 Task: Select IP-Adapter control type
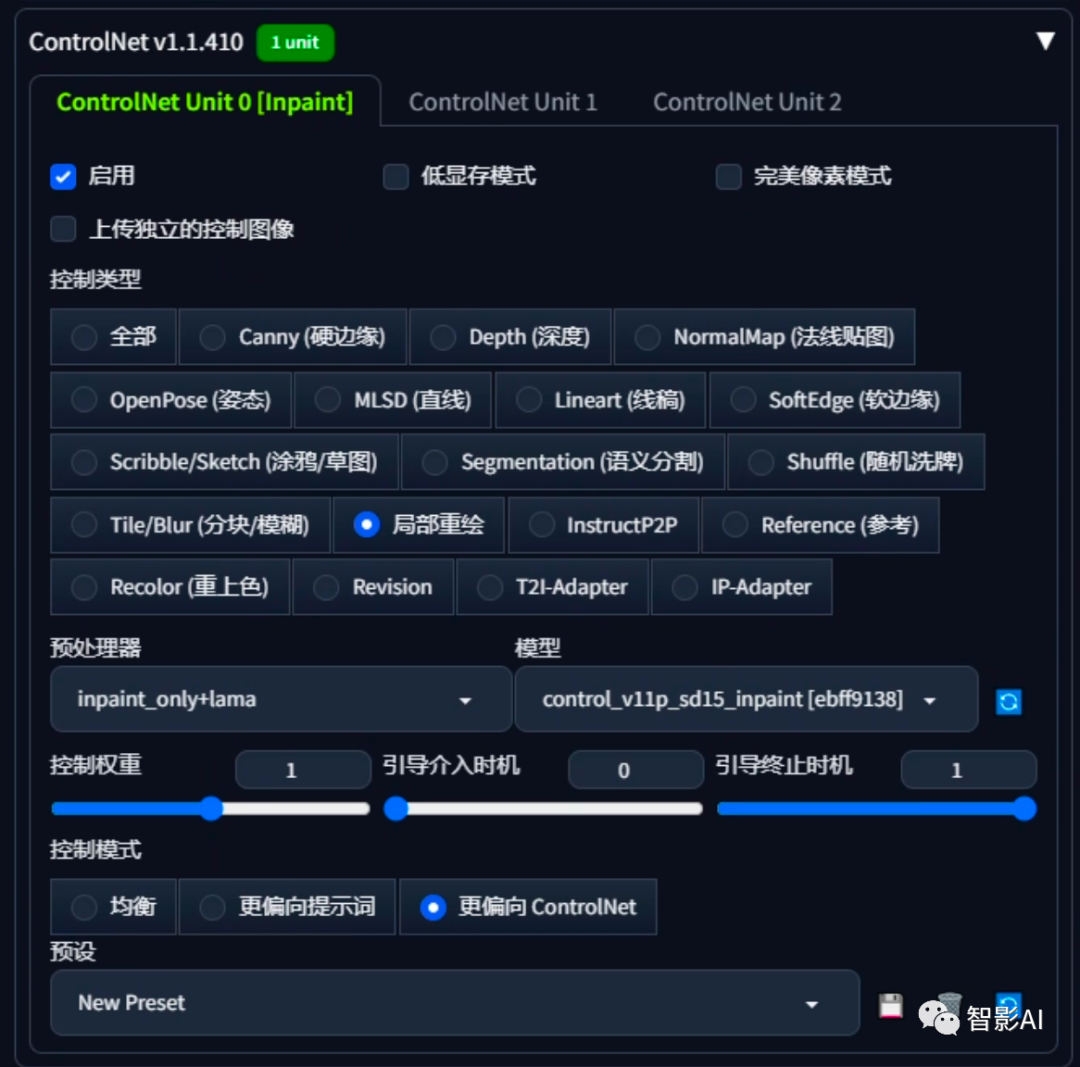(742, 587)
